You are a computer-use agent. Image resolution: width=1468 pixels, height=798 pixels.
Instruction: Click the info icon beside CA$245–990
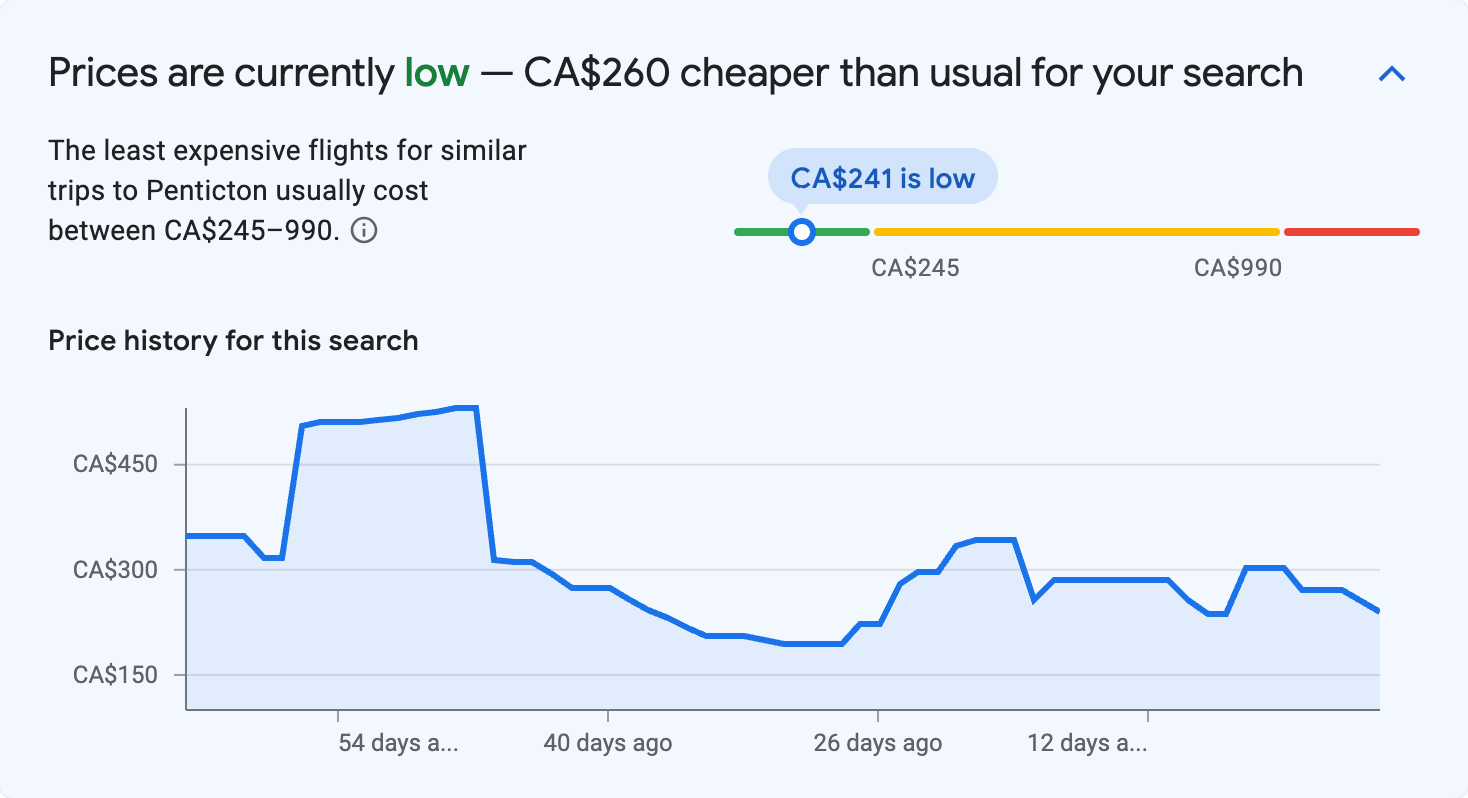tap(365, 231)
